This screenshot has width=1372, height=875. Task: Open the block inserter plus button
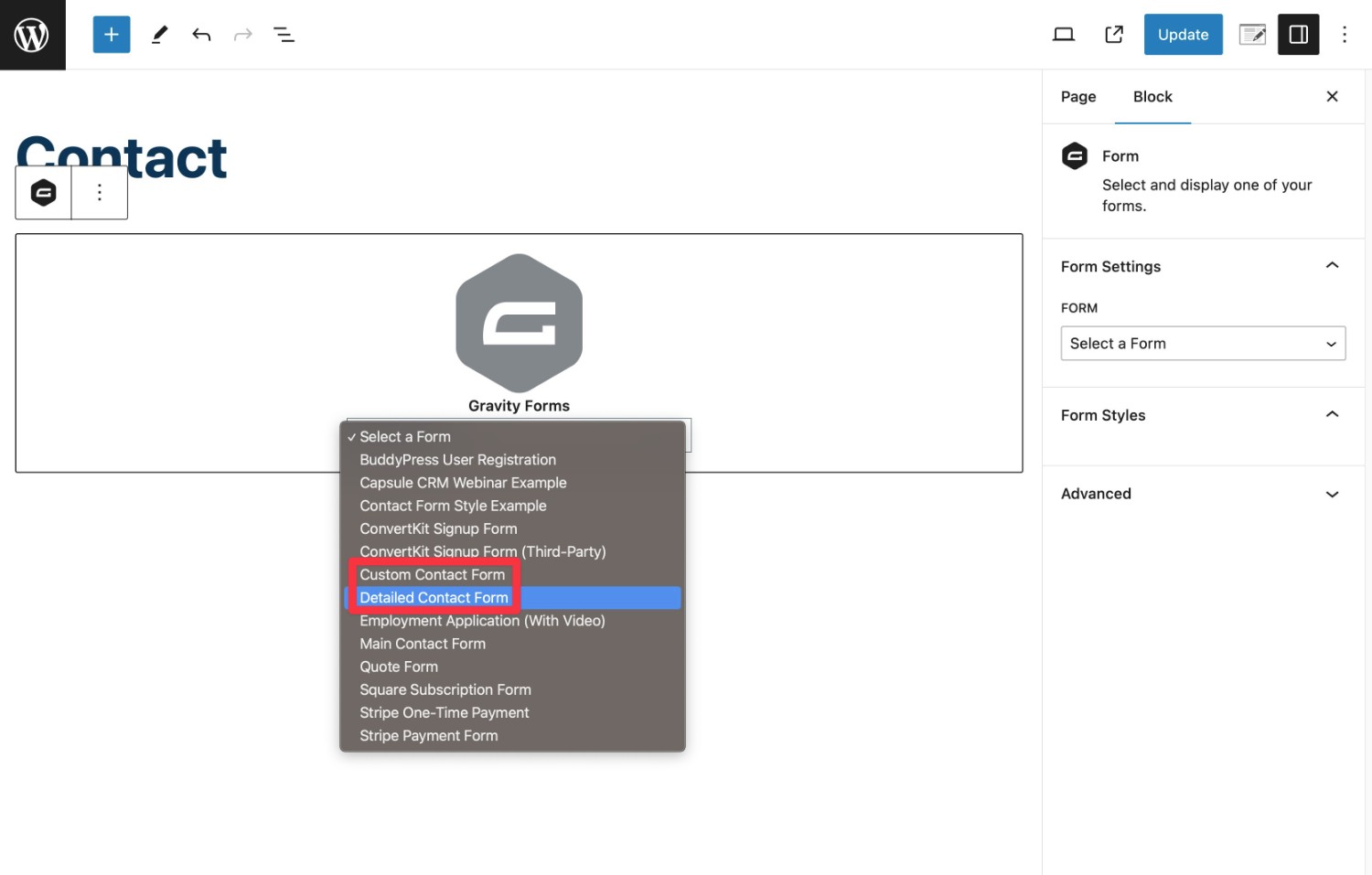click(x=112, y=35)
